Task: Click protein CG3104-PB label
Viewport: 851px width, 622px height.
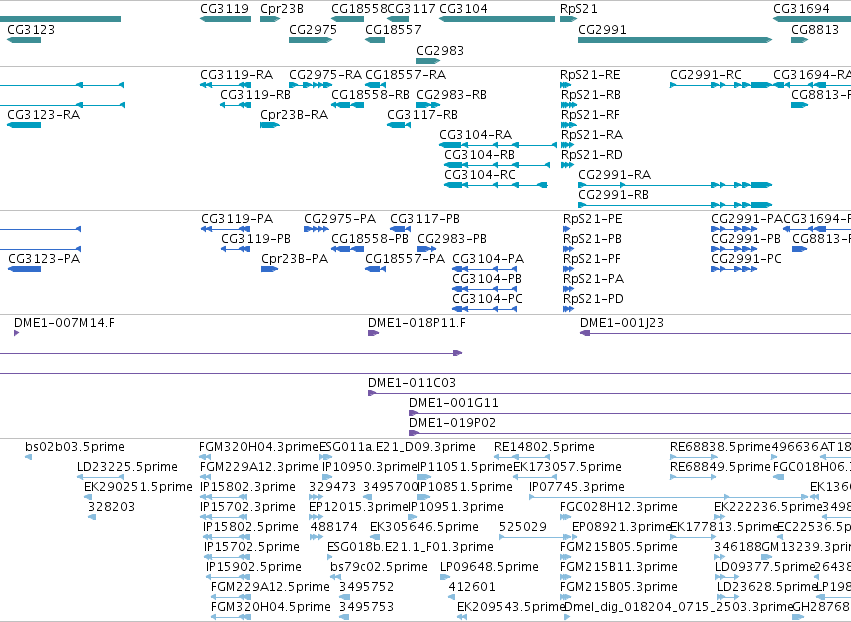Action: point(487,279)
